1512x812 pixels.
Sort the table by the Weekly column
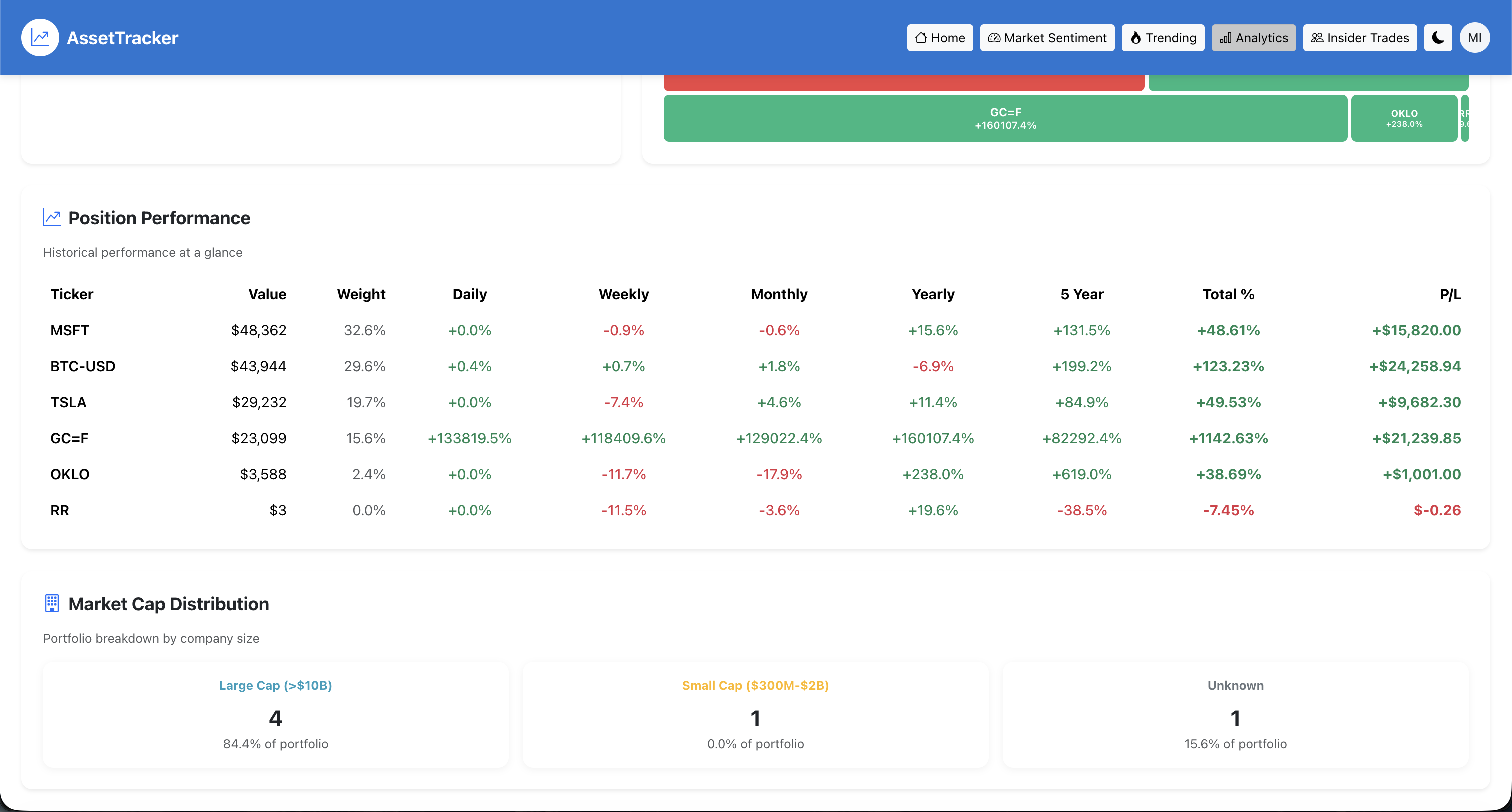624,294
